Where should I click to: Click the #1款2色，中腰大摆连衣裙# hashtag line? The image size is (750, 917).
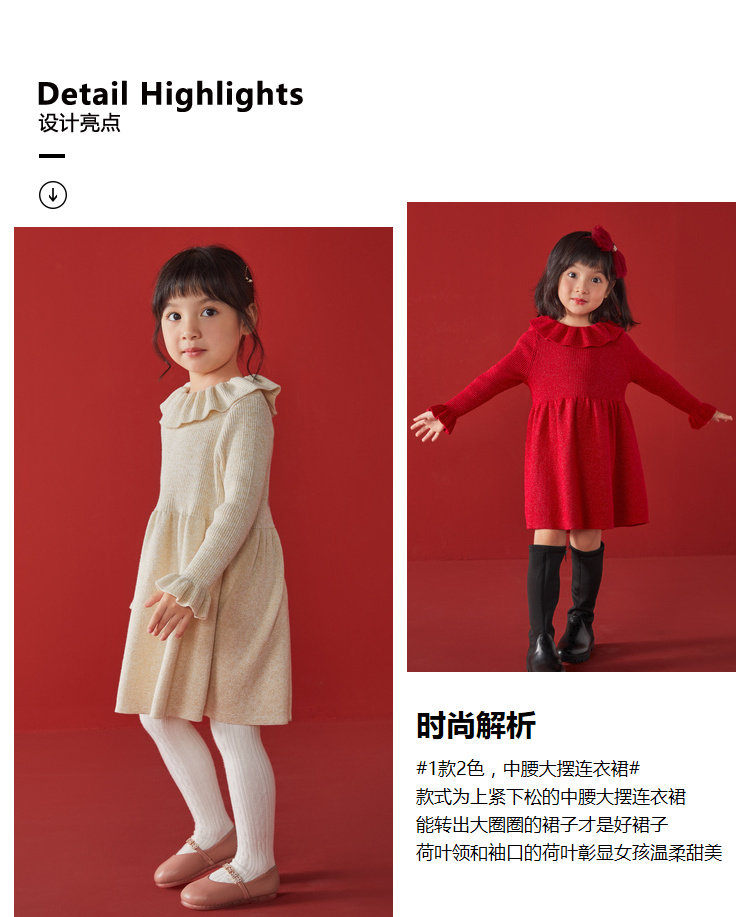[x=528, y=768]
